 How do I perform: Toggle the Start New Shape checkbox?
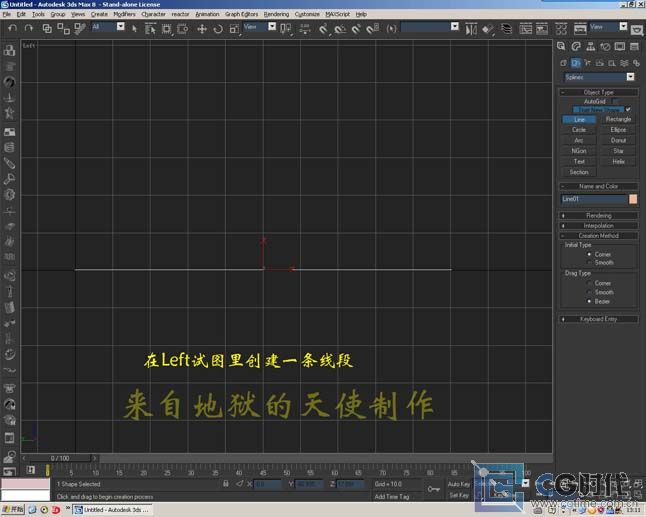tap(629, 109)
